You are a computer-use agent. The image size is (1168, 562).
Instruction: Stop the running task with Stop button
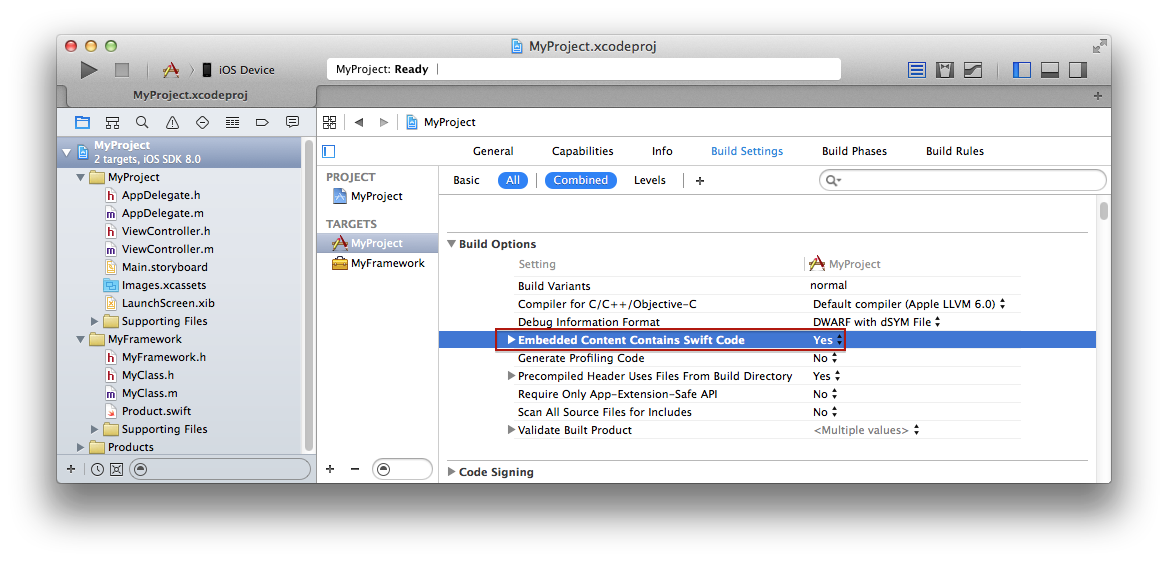coord(122,70)
